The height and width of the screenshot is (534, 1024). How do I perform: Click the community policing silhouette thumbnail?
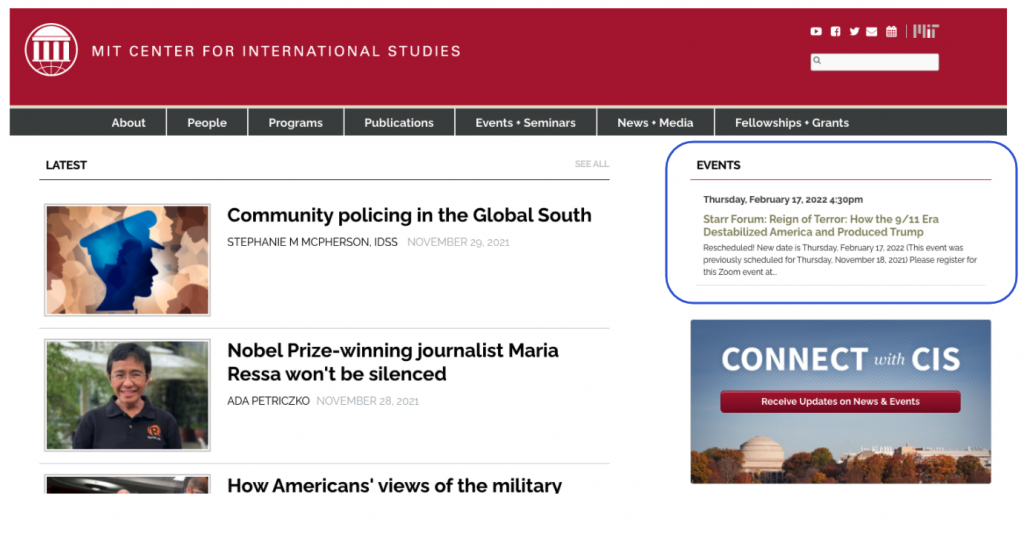[127, 260]
